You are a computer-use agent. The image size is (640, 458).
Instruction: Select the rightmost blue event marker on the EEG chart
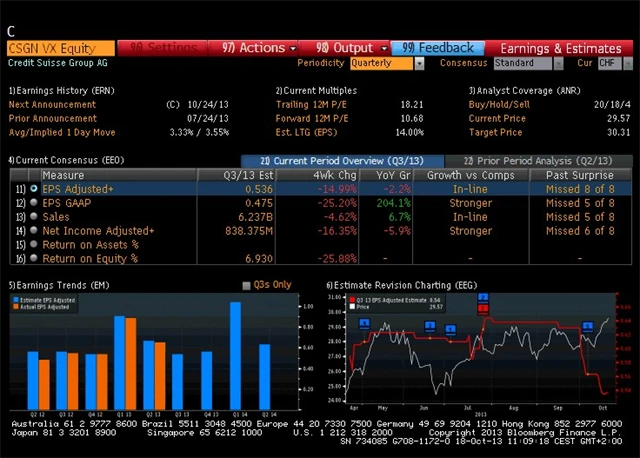tap(588, 326)
